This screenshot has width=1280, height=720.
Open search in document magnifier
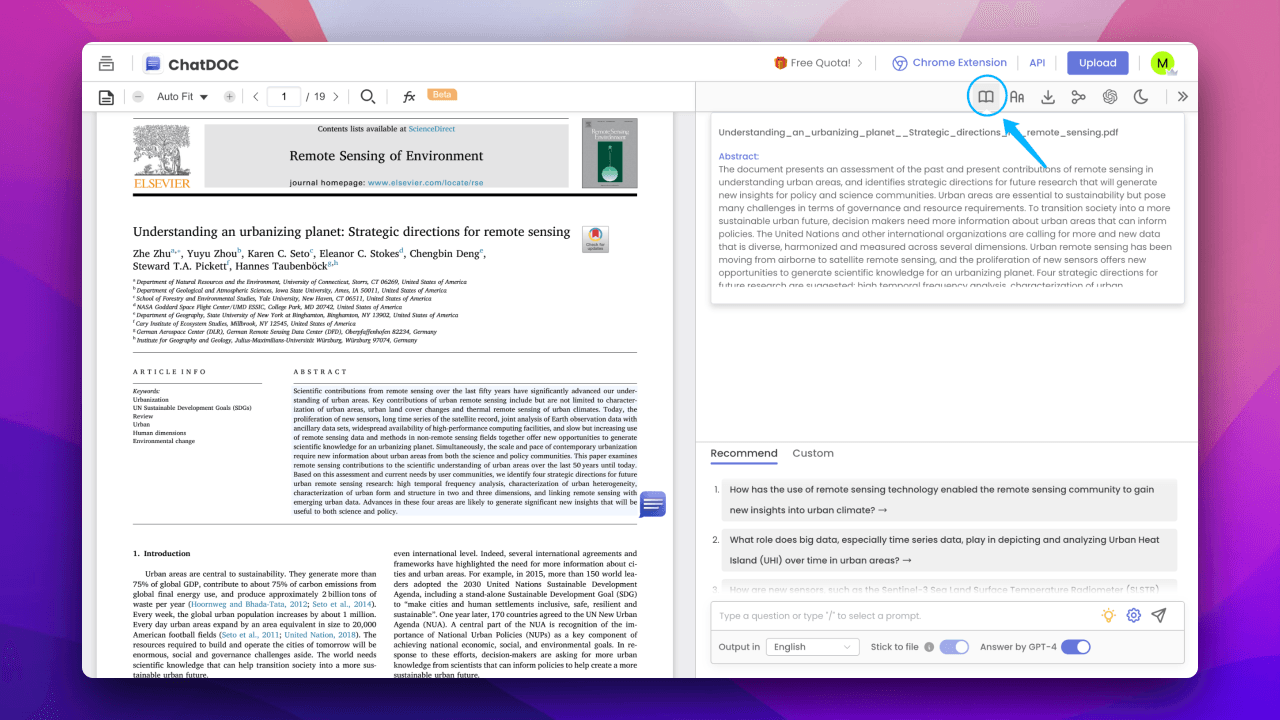[x=368, y=97]
